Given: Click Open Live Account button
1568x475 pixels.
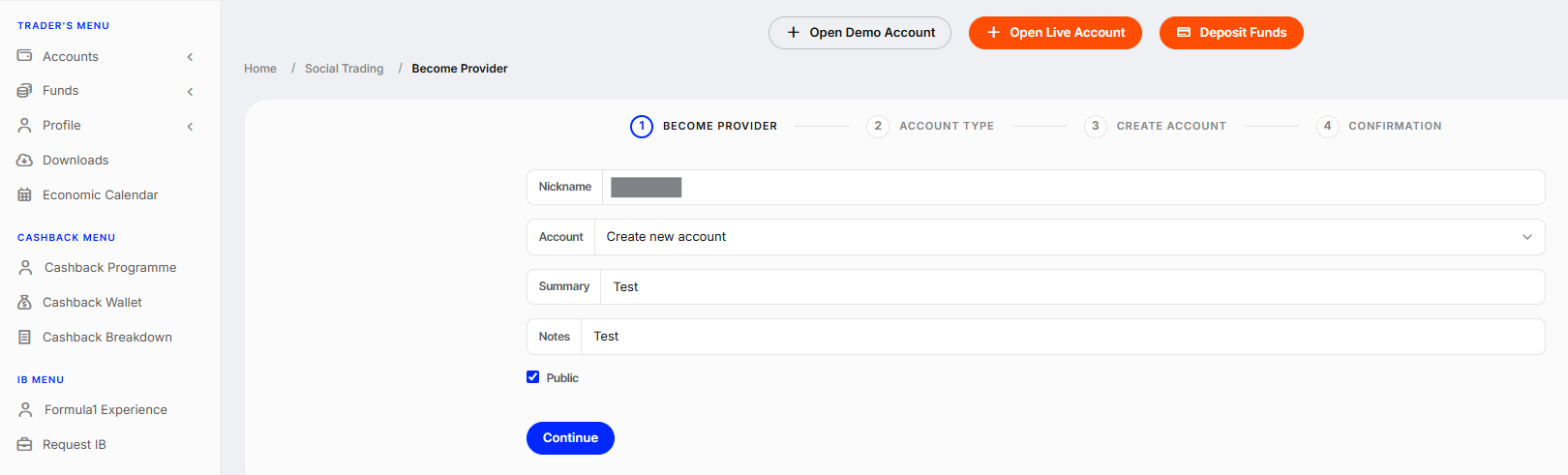Looking at the screenshot, I should pos(1055,33).
